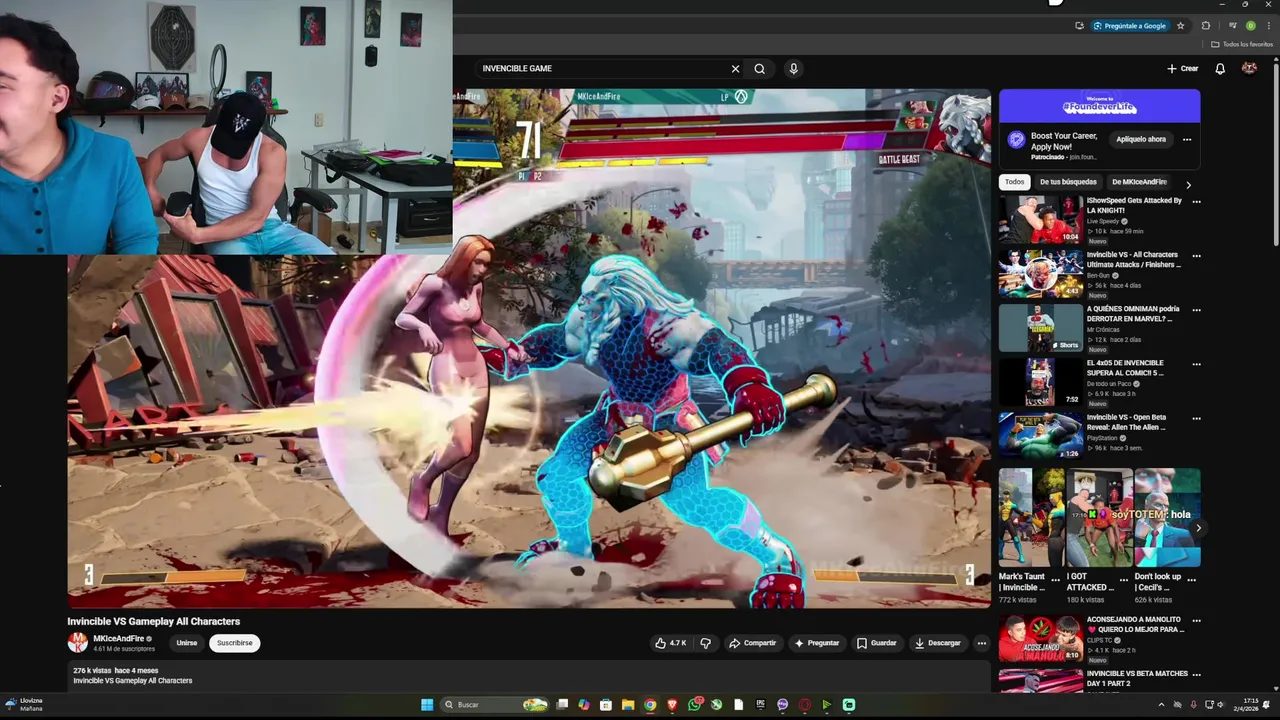This screenshot has width=1280, height=720.
Task: Open YouTube notifications bell
Action: (x=1220, y=69)
